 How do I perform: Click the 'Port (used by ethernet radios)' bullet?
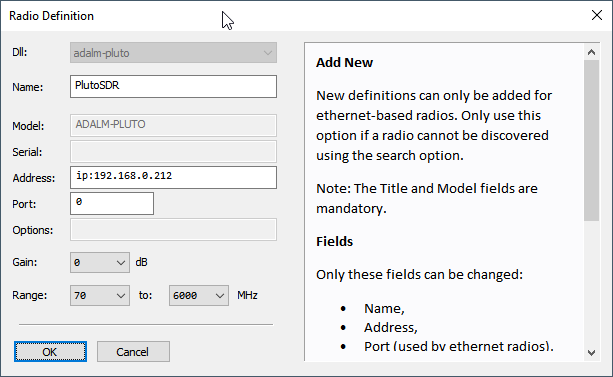click(x=459, y=346)
